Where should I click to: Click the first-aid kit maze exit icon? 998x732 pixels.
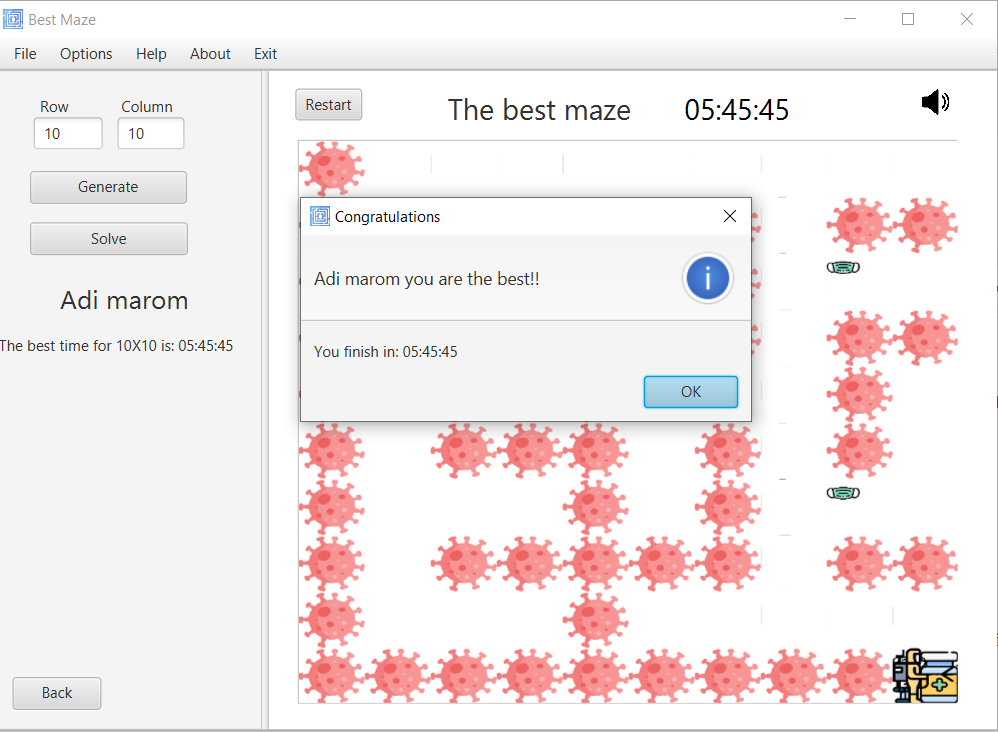point(923,676)
